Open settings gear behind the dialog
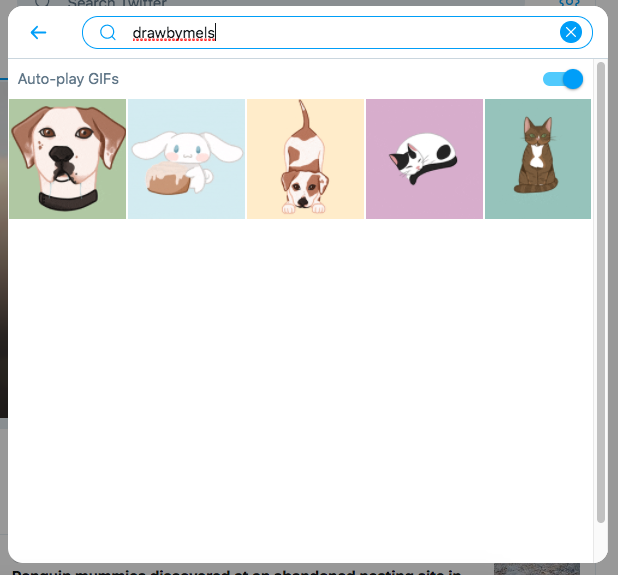This screenshot has width=618, height=575. 570,2
